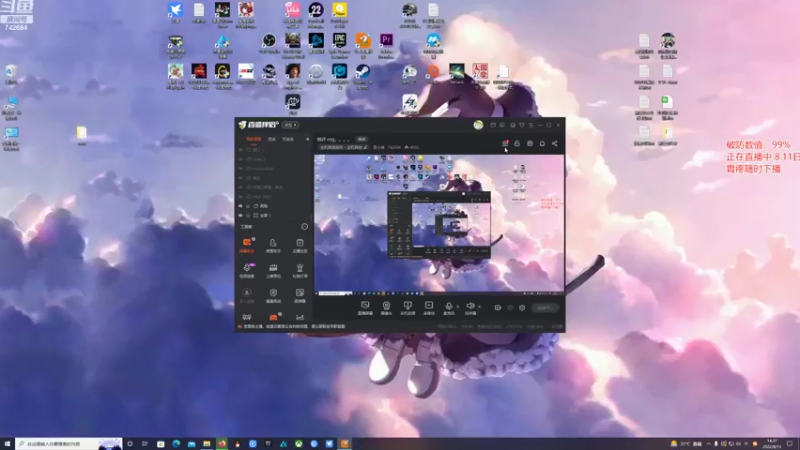The width and height of the screenshot is (800, 450).
Task: Collapse the toolbox with its round minus button
Action: coord(305,227)
